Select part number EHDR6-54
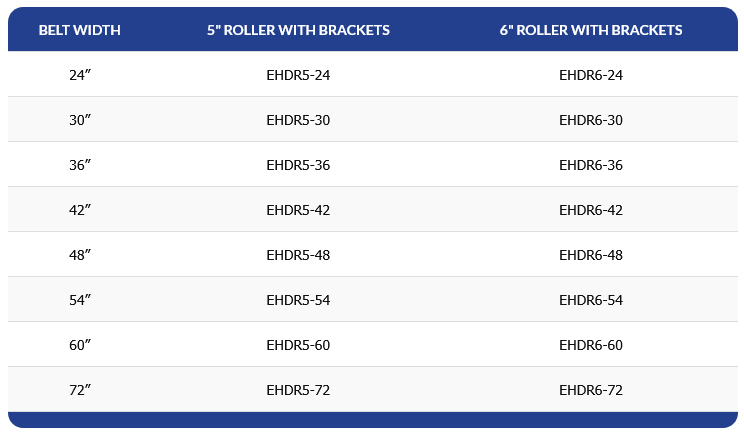This screenshot has height=432, width=744. [591, 300]
